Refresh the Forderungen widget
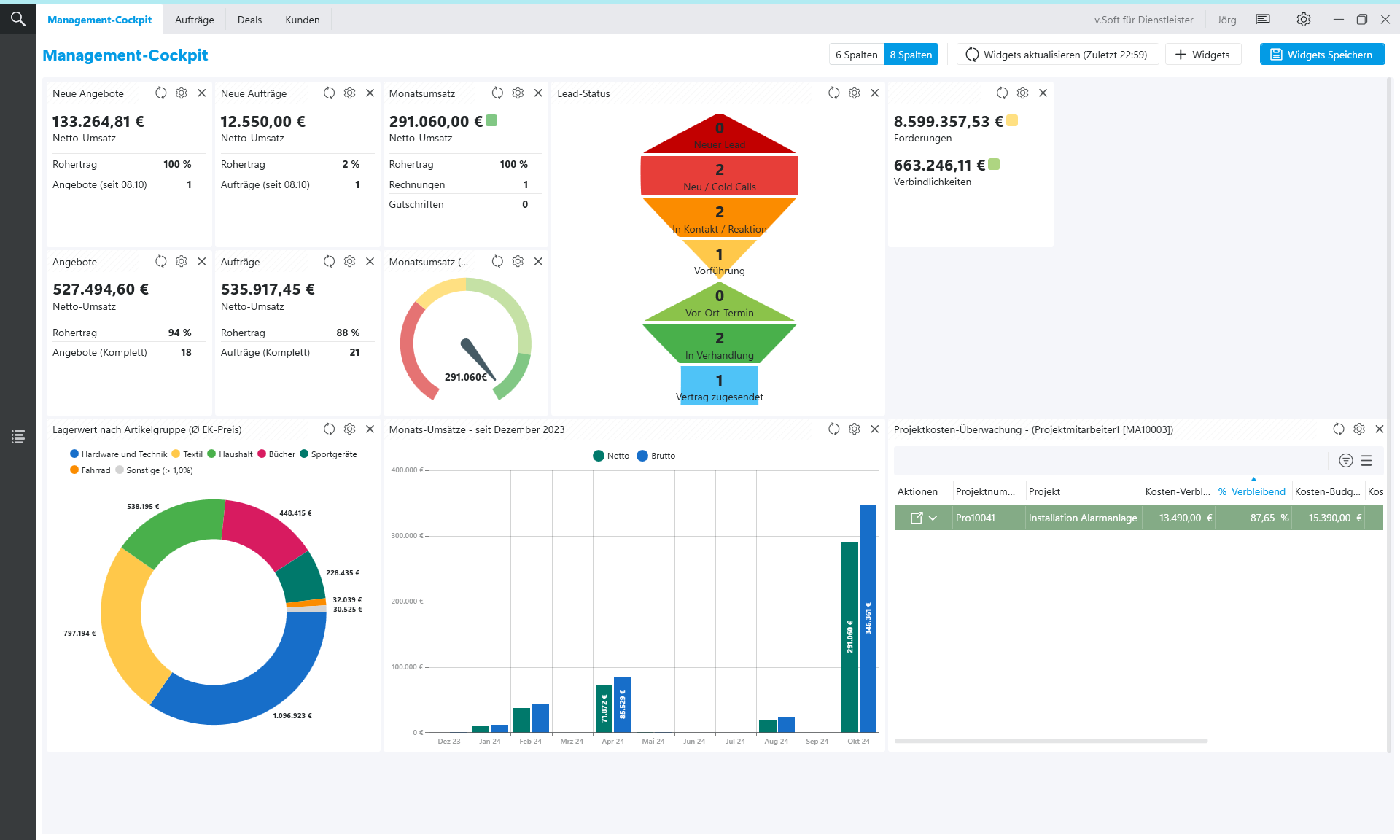 (x=1003, y=93)
